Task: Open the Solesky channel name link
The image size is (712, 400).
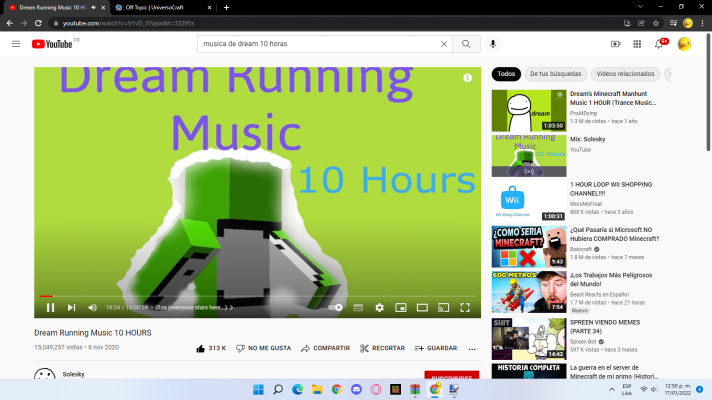Action: [73, 374]
